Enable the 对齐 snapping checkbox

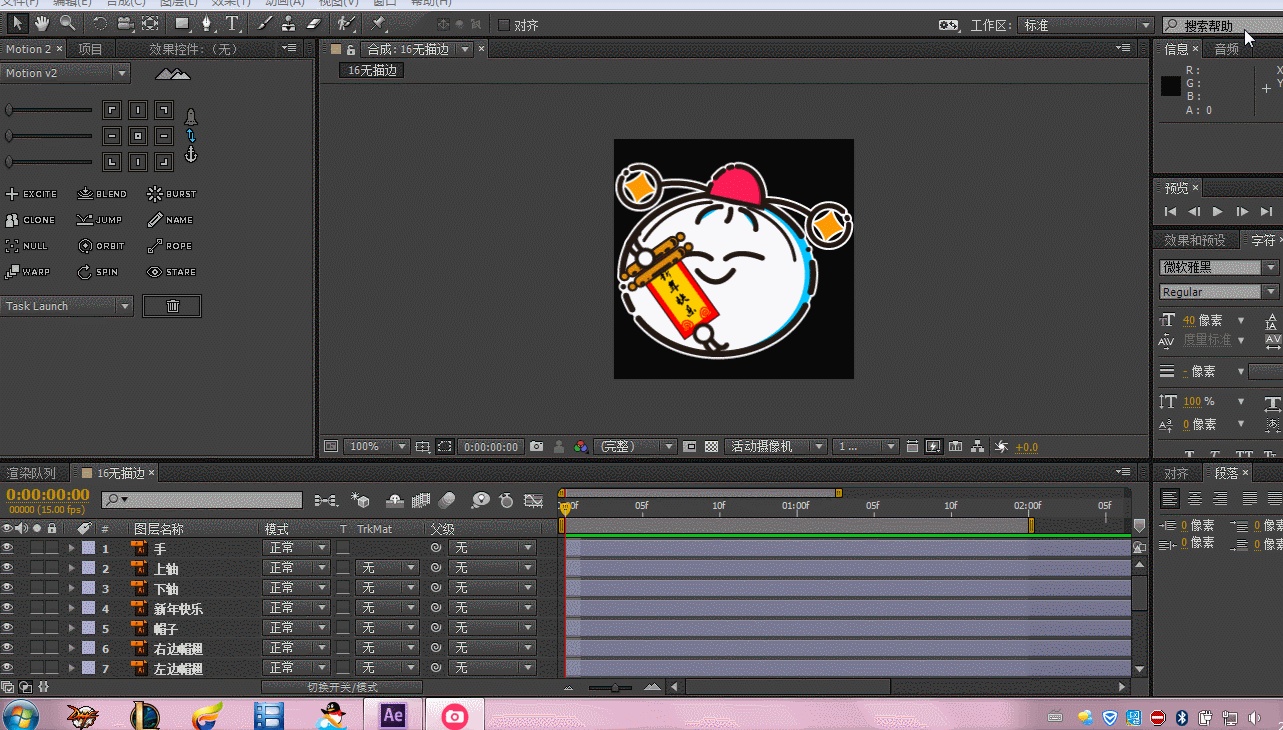[503, 25]
